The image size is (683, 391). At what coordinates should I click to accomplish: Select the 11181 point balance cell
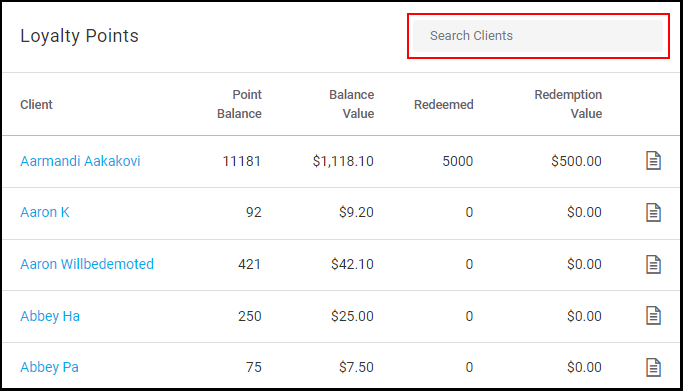[241, 161]
